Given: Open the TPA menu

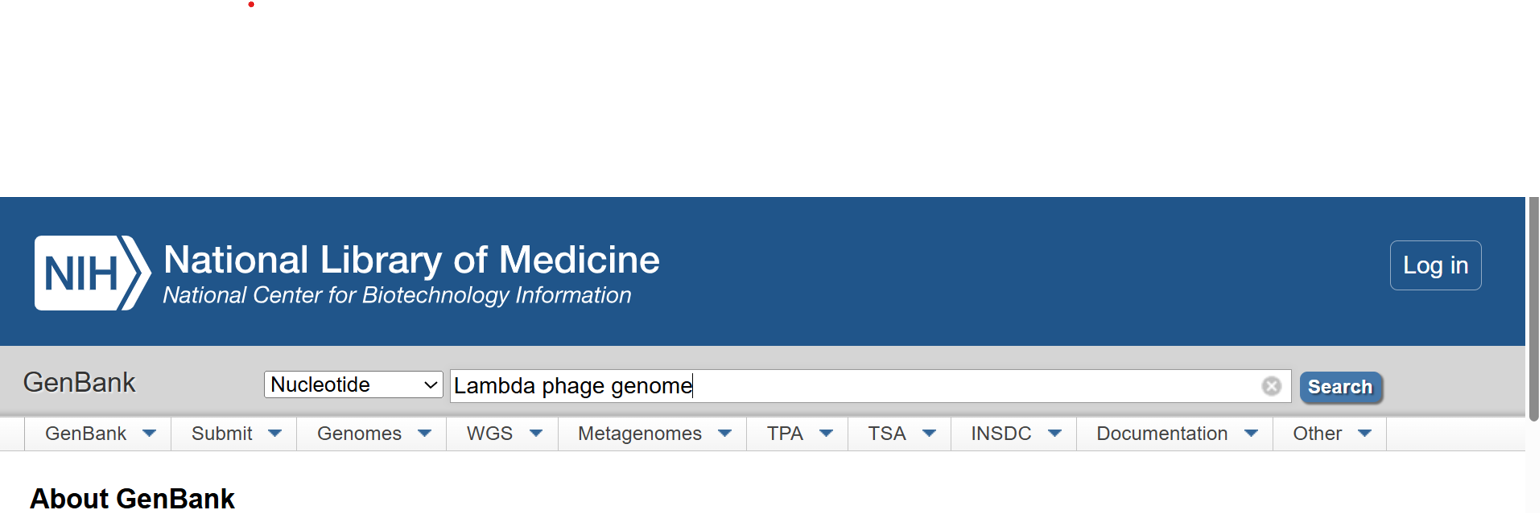Looking at the screenshot, I should pyautogui.click(x=785, y=434).
